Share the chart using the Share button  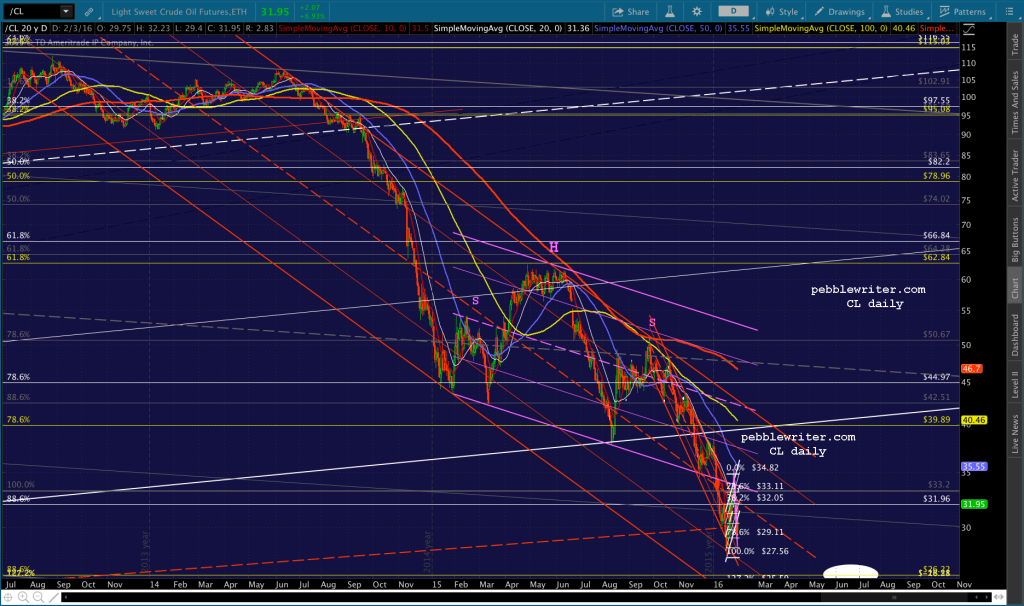tap(631, 12)
